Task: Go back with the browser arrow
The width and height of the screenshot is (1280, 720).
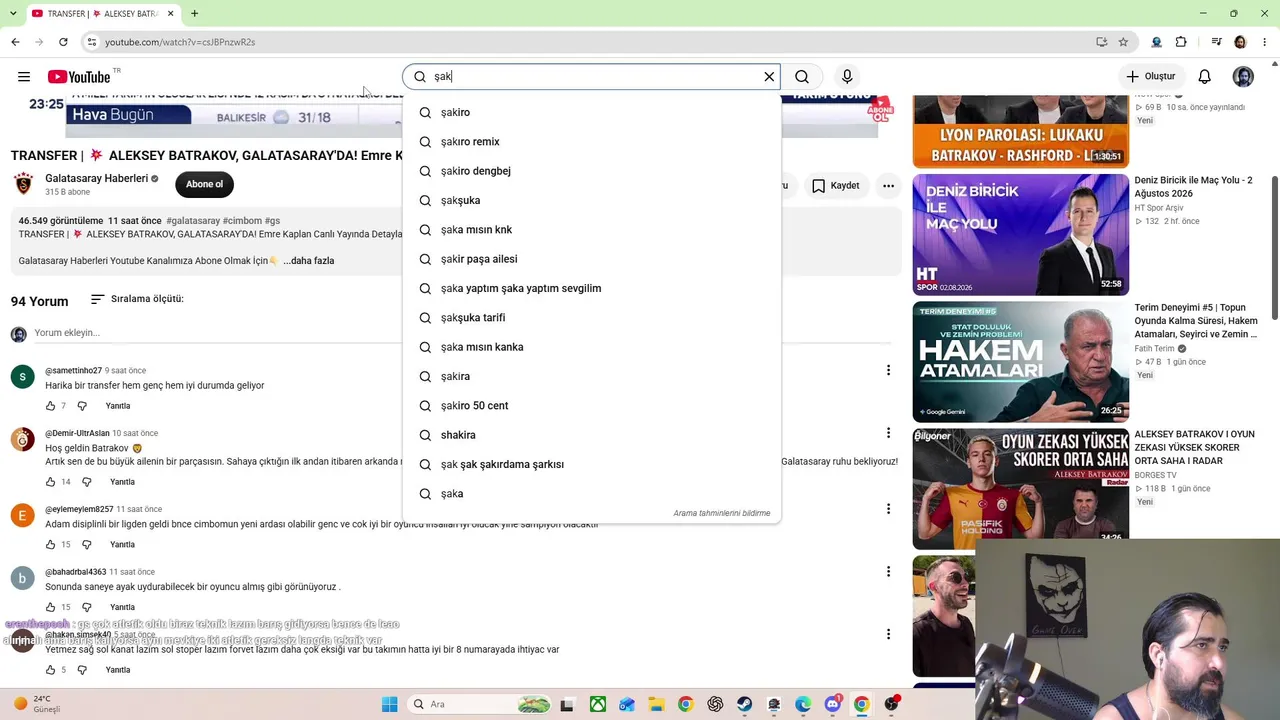Action: click(x=15, y=42)
